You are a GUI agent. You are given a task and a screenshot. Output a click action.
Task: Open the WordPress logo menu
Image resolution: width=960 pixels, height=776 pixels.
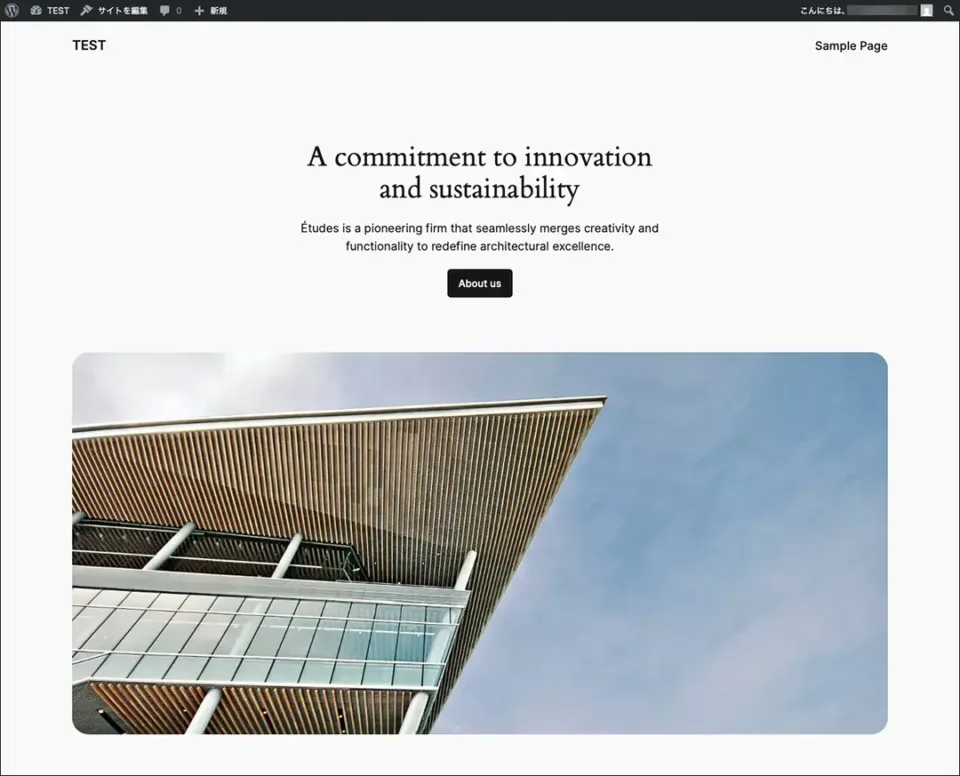coord(12,10)
